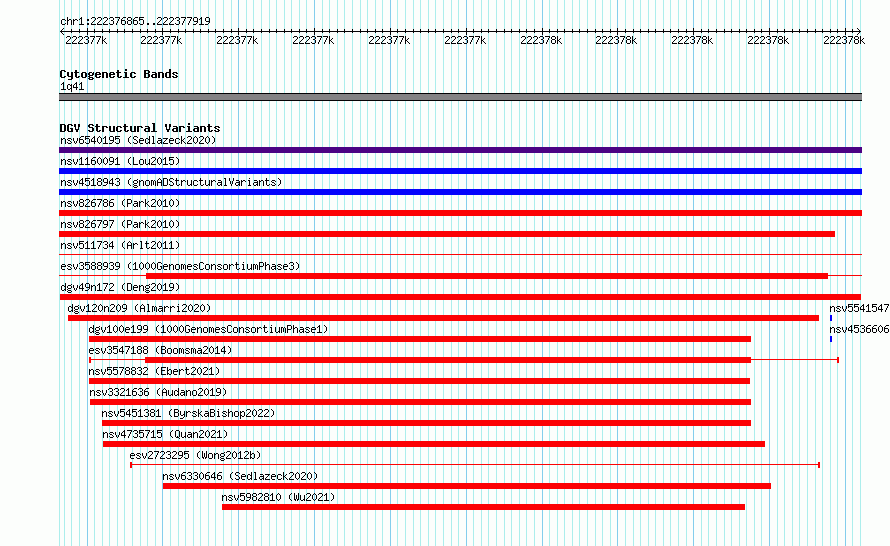Screen dimensions: 890x546
Task: Open dgv100e199 (1000GenomesConsortiumPhase1) label
Action: [x=208, y=329]
